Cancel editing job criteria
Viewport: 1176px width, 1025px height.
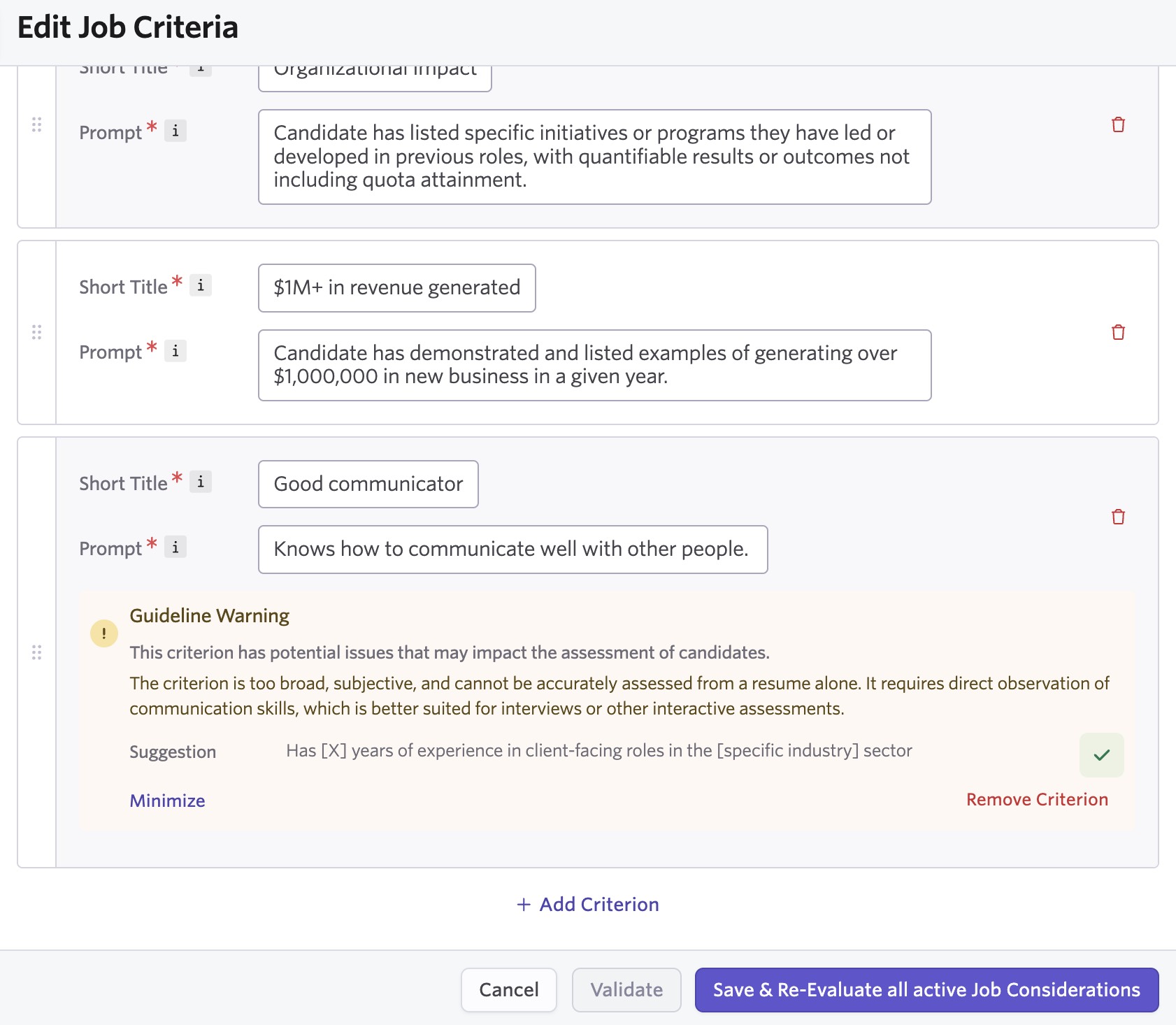508,989
